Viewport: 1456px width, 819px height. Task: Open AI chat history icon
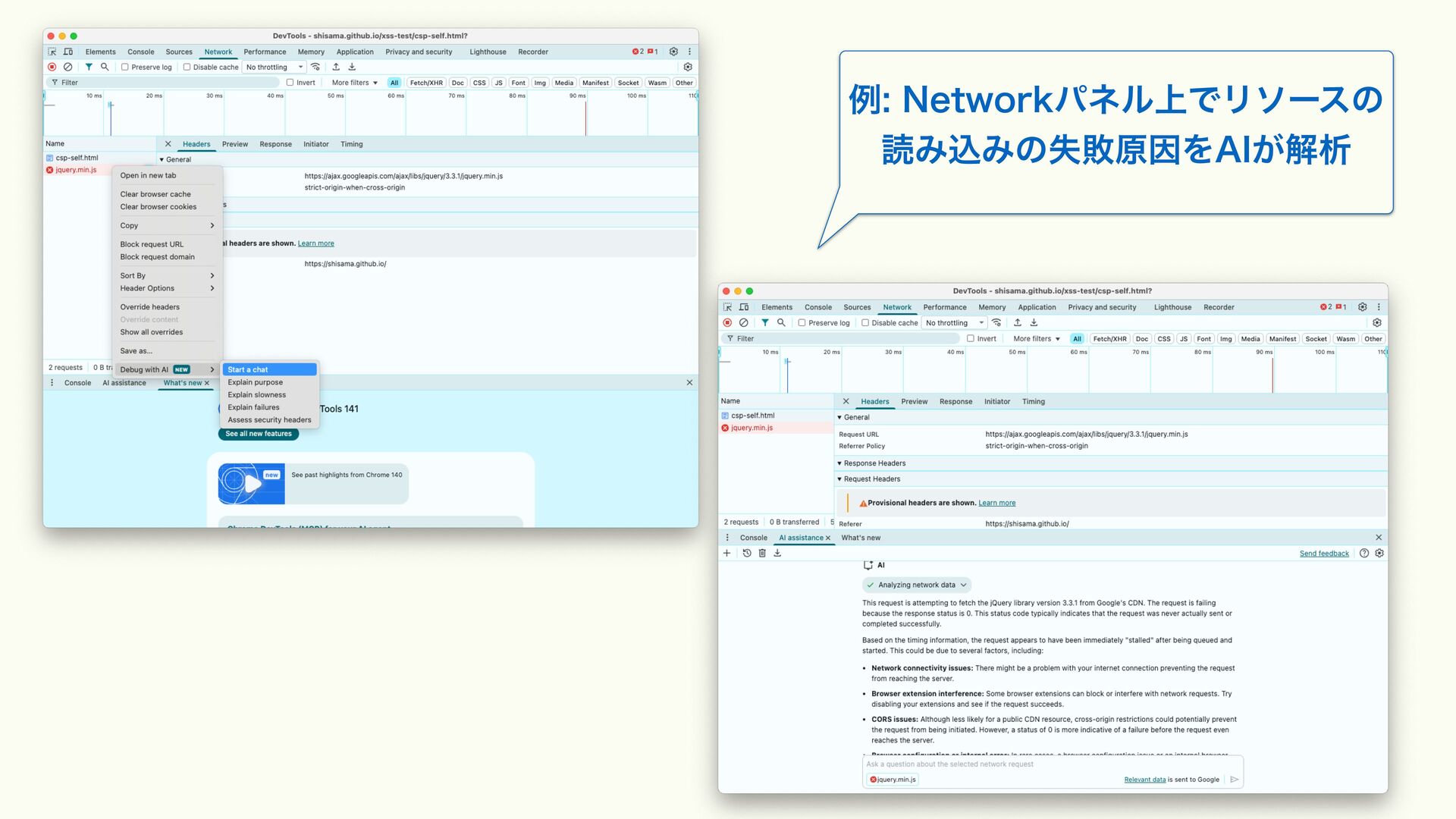coord(747,554)
